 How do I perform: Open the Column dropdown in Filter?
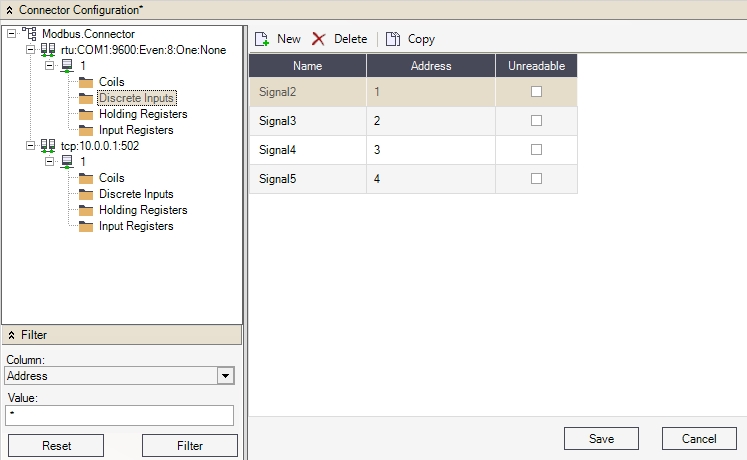(226, 376)
